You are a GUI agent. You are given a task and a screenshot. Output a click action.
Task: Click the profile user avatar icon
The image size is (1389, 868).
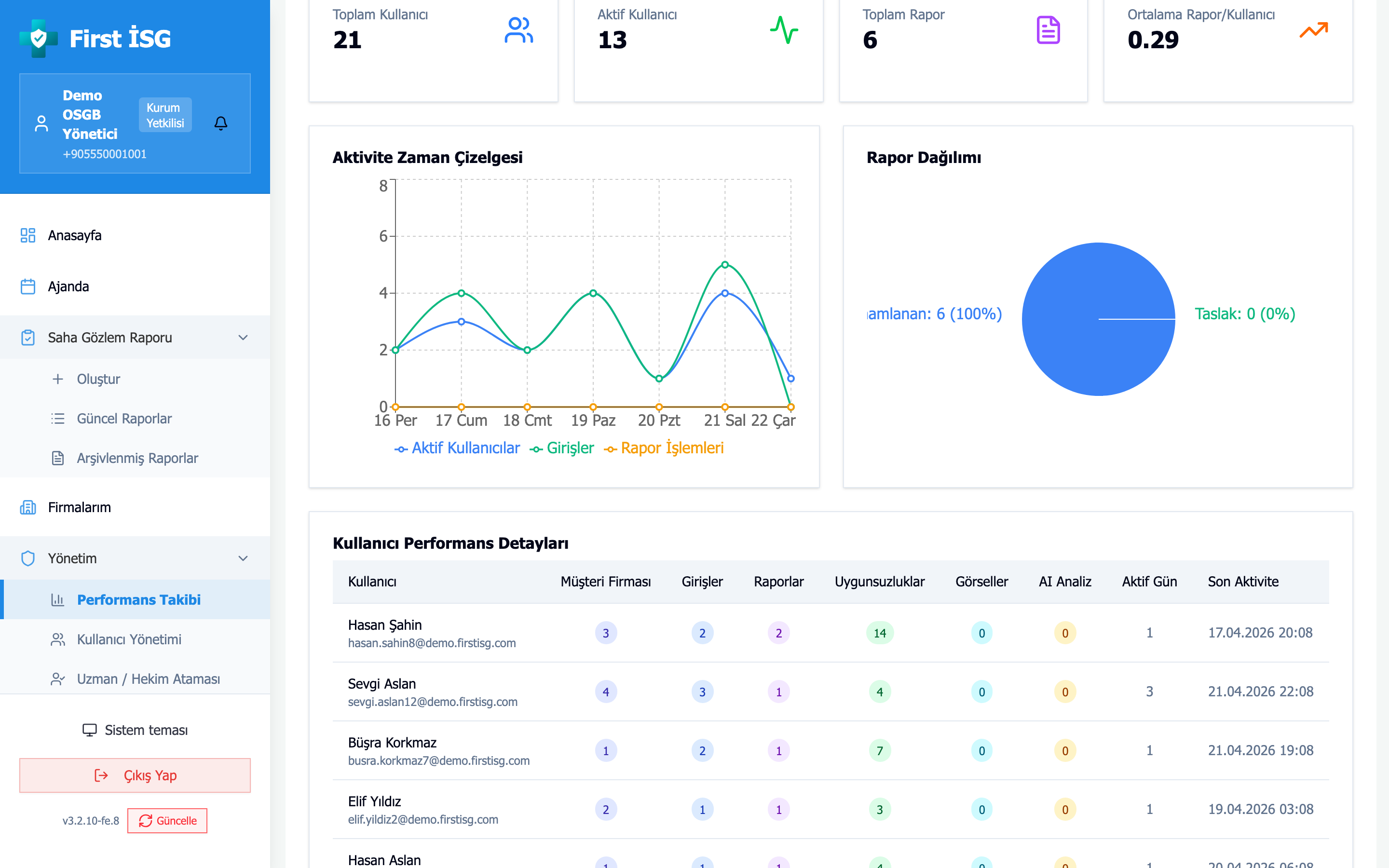[41, 123]
